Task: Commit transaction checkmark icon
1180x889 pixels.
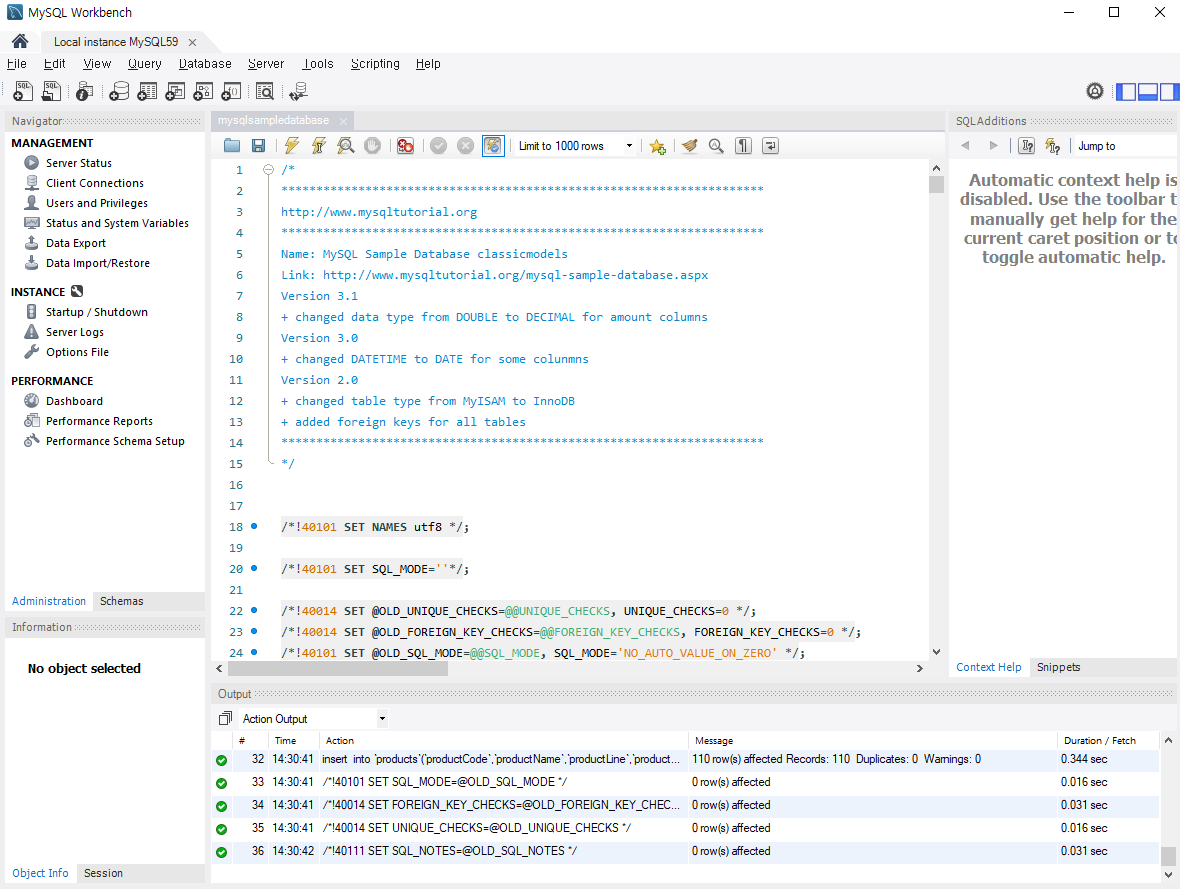Action: 439,146
